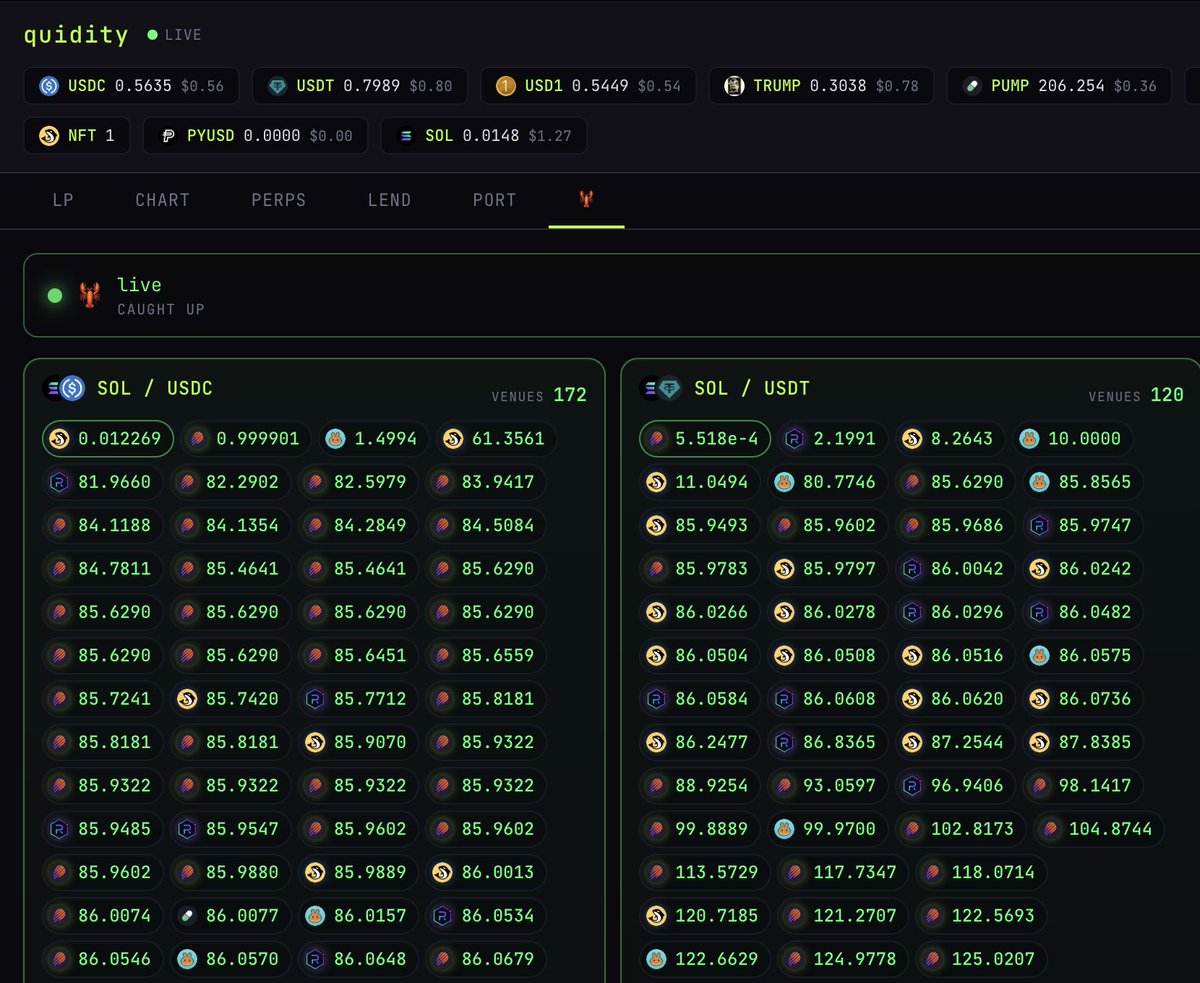Click the icon beside 0.012269 venue

tap(60, 439)
